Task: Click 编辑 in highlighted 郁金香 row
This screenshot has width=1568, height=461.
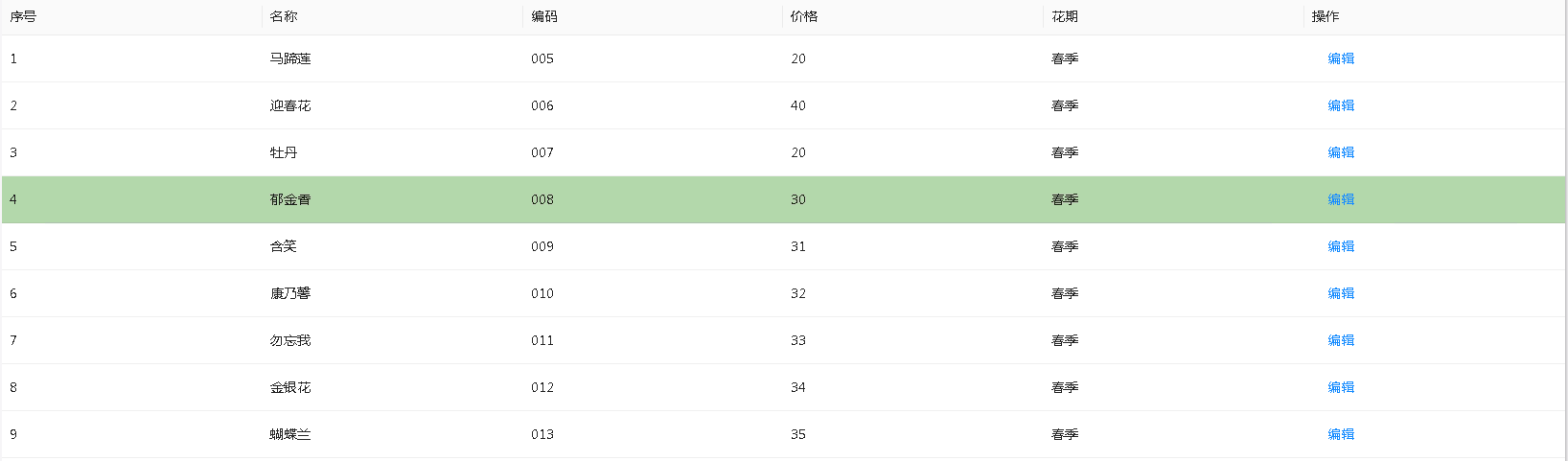Action: tap(1341, 199)
